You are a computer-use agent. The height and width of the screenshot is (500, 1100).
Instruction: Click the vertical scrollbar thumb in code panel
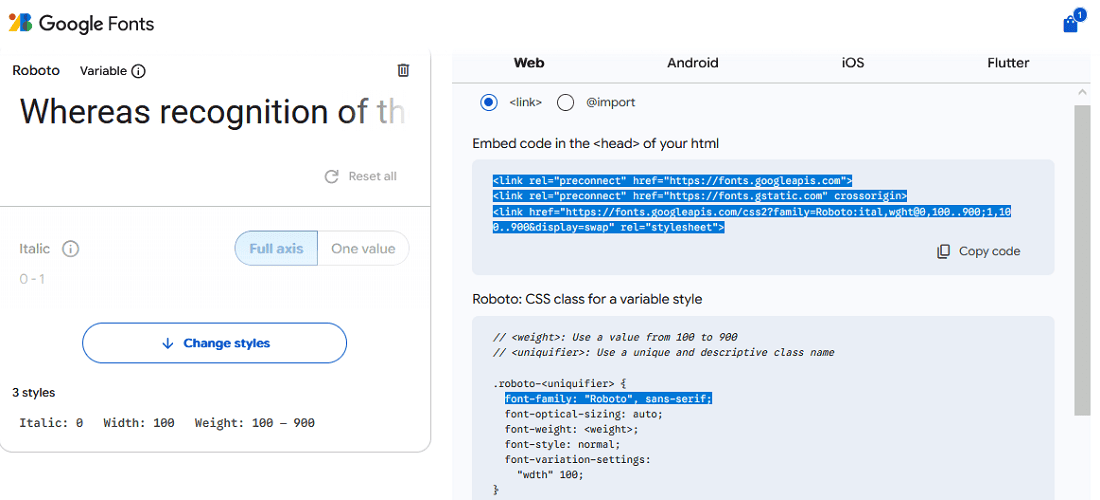1081,259
